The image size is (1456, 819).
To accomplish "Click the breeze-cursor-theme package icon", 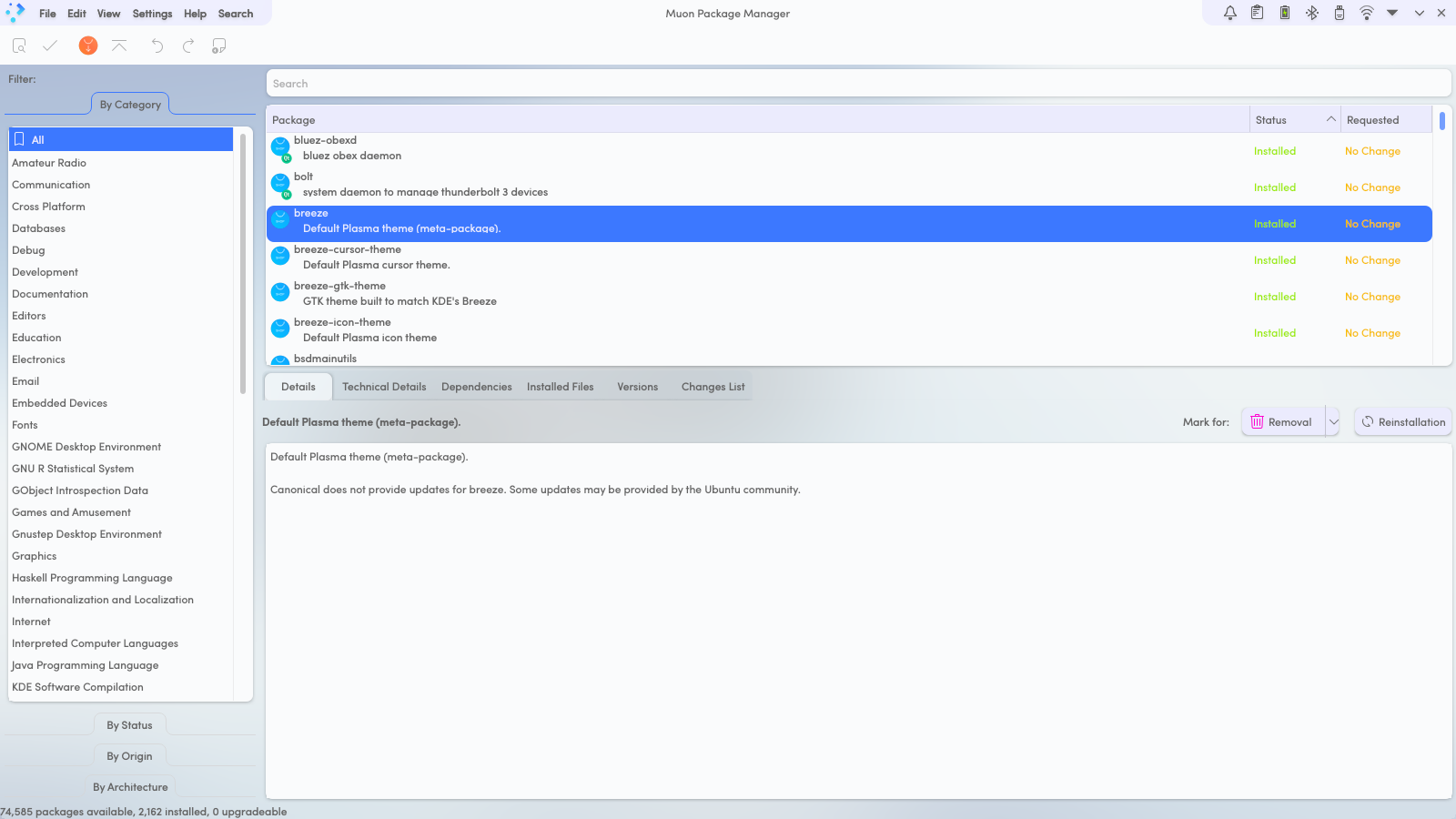I will point(281,257).
